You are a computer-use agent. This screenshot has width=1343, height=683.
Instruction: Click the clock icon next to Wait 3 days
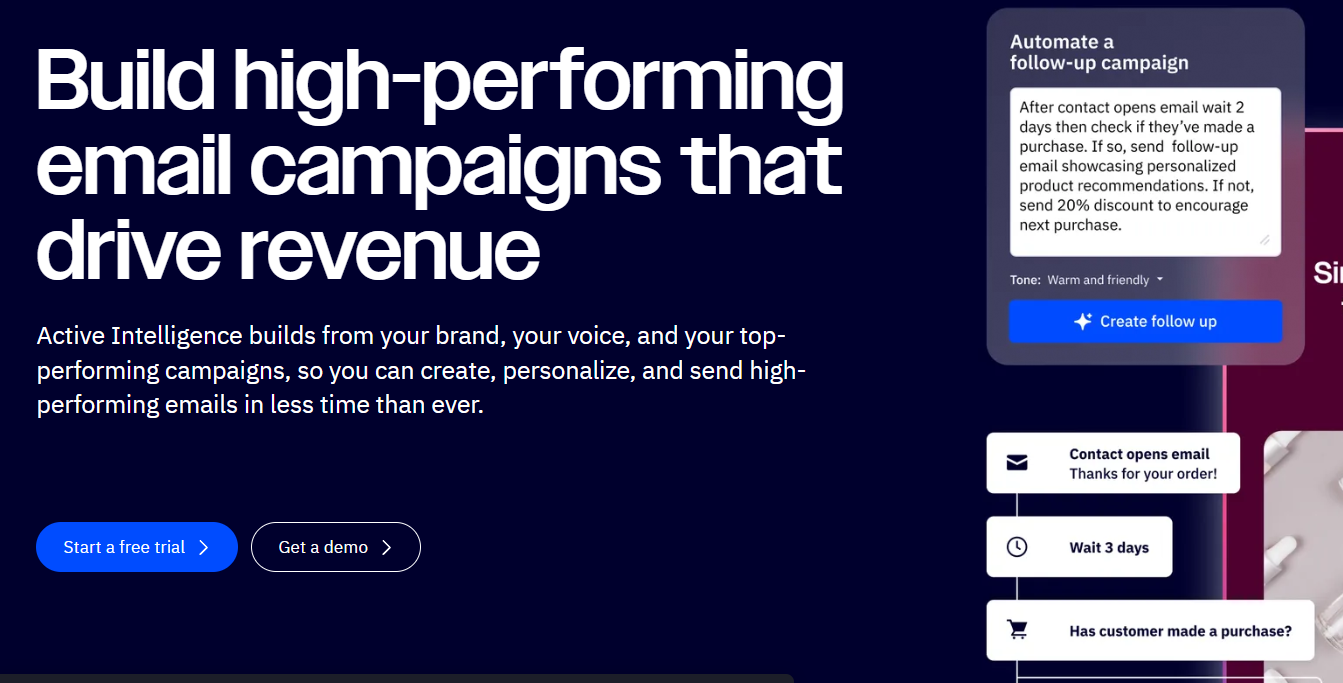coord(1017,547)
